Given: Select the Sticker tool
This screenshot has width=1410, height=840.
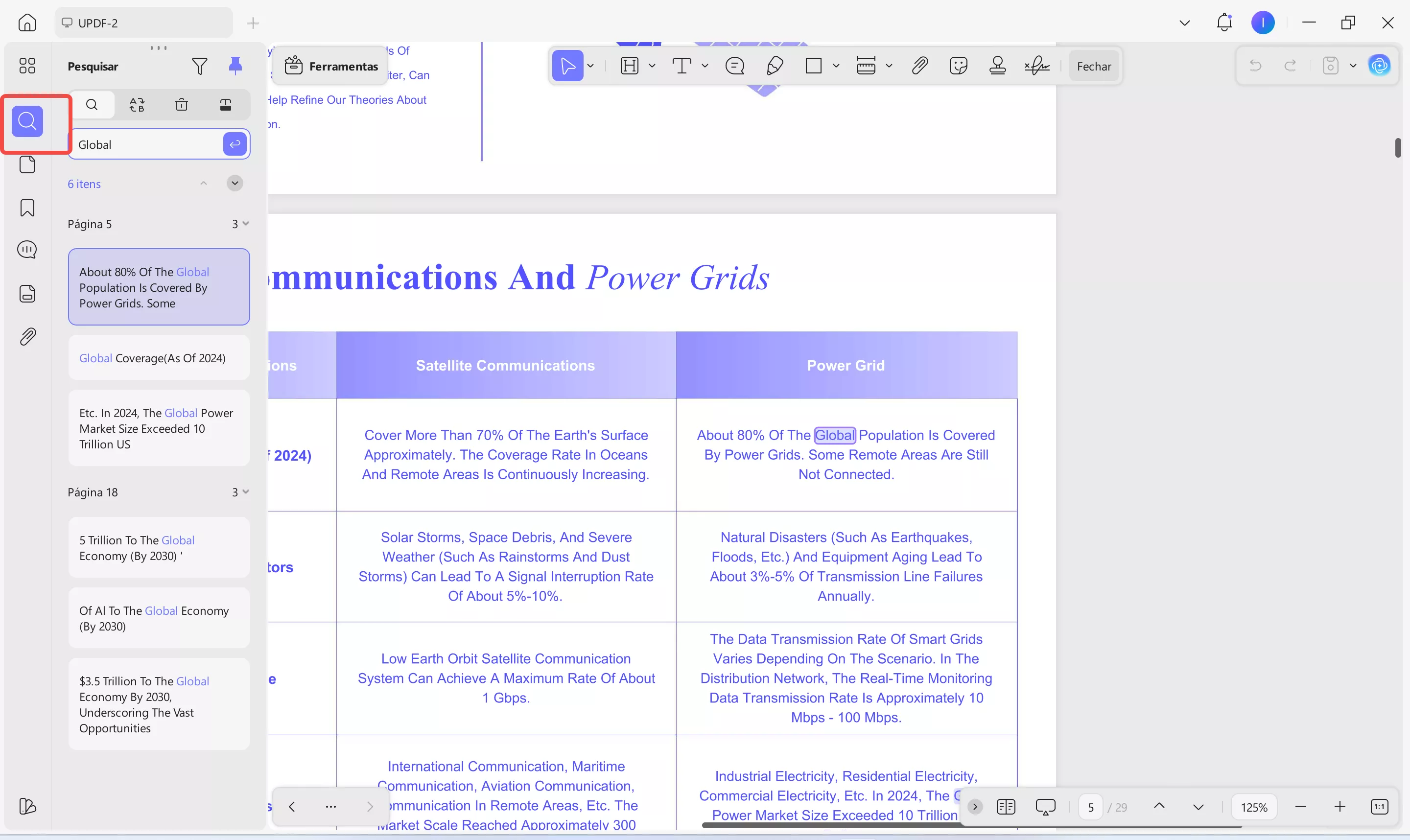Looking at the screenshot, I should click(x=958, y=66).
